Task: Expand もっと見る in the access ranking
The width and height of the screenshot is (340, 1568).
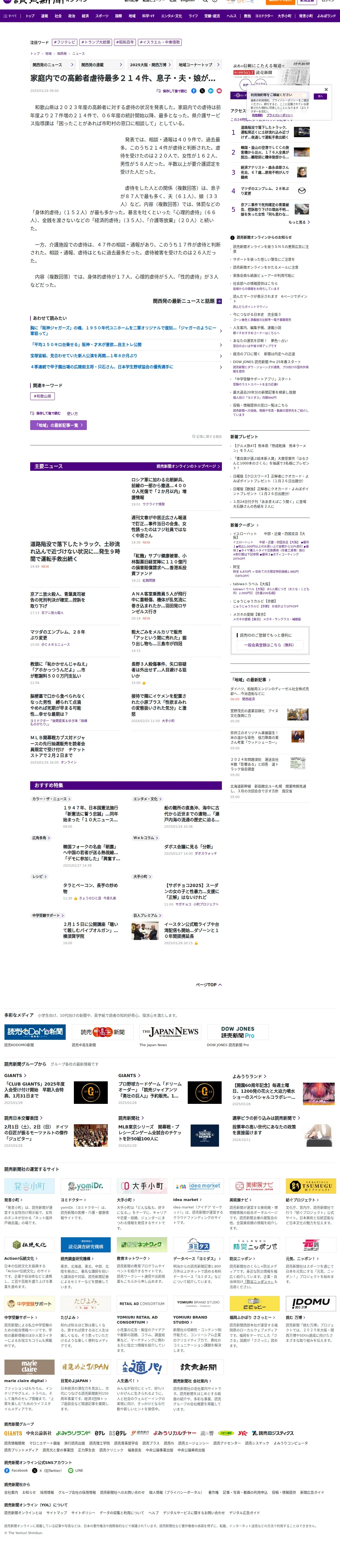Action: tap(299, 222)
